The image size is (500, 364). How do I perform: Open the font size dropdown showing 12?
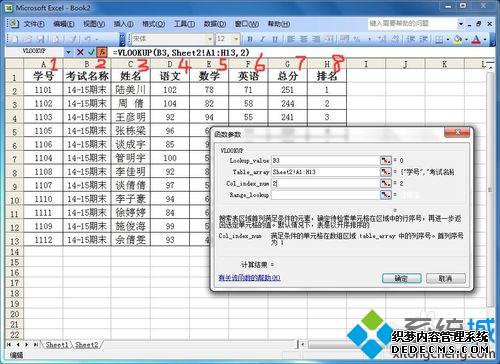[x=236, y=39]
